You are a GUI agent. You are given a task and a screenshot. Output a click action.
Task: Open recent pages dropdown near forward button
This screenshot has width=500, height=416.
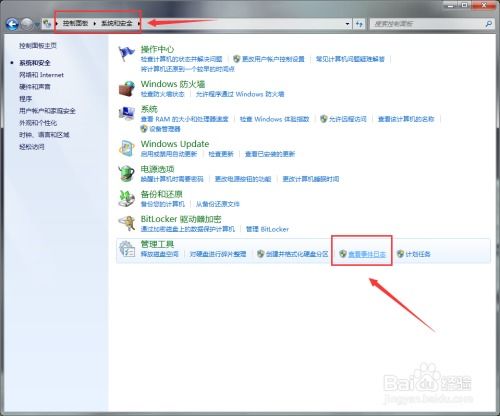tap(37, 24)
